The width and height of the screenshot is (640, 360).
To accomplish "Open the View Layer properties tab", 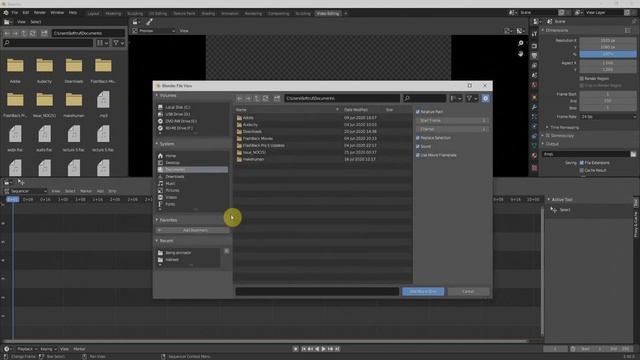I will point(534,66).
